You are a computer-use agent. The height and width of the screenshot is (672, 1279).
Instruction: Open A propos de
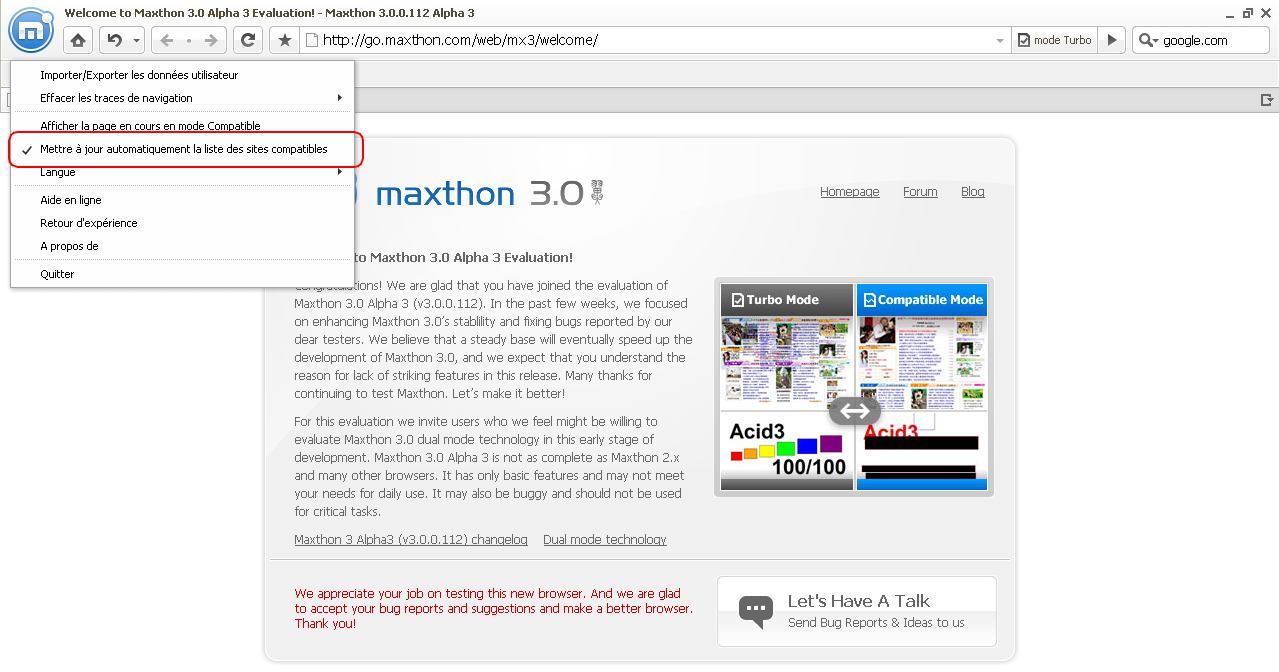point(182,246)
